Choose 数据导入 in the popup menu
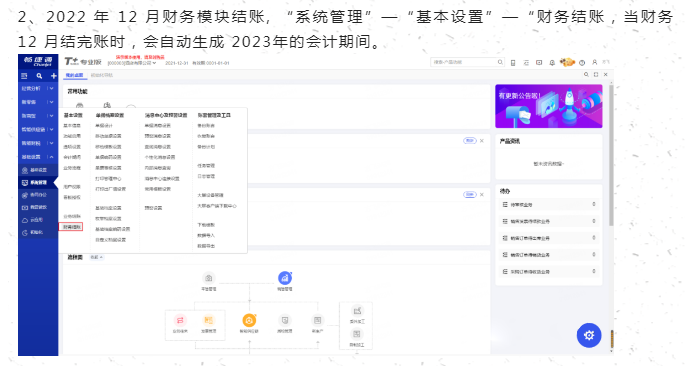 (206, 235)
